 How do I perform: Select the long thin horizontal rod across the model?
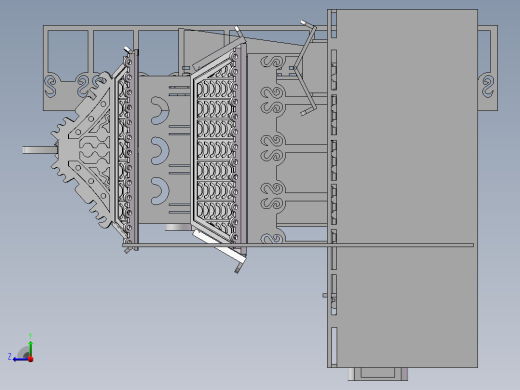pos(298,245)
